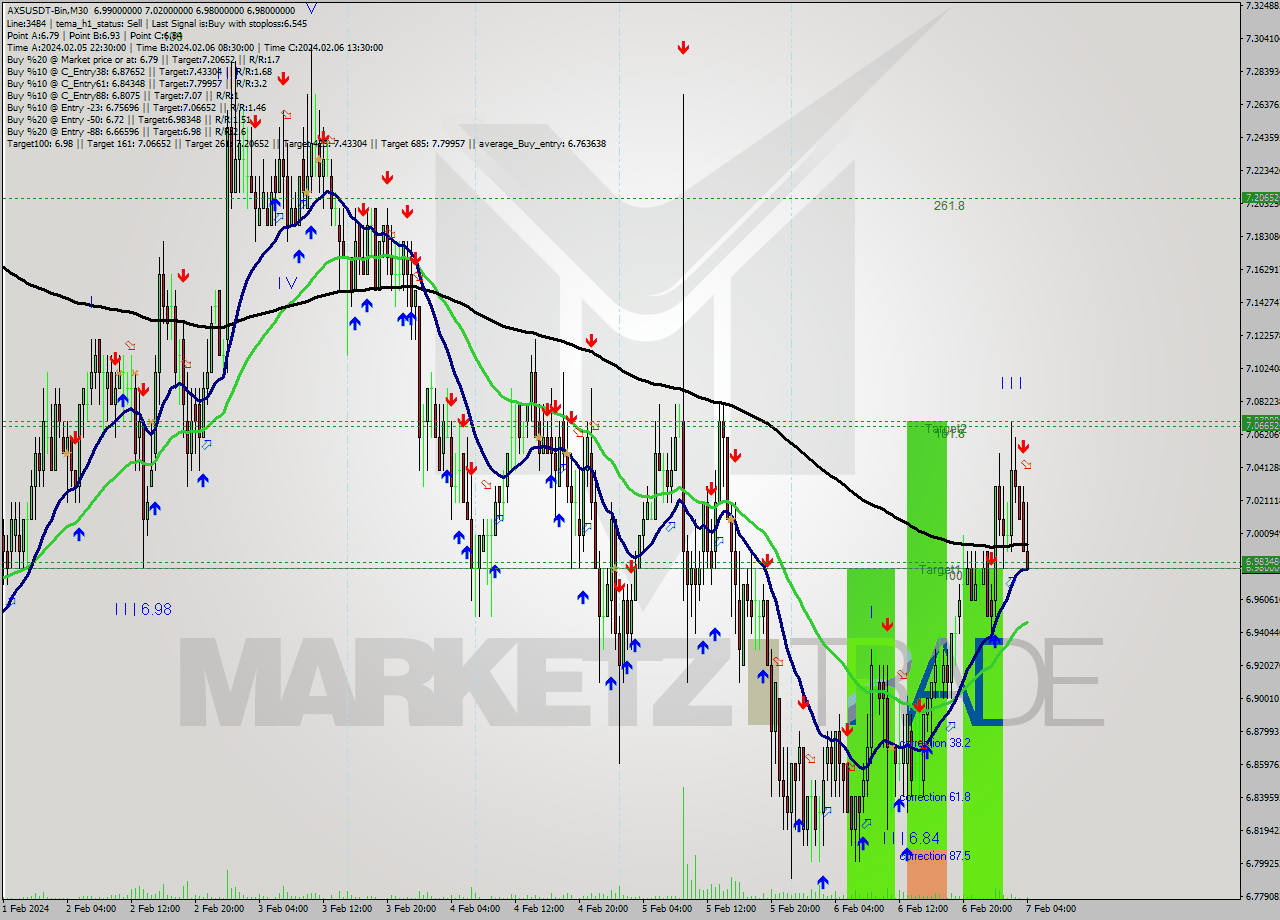Click the blue V wave marker beside the title
Viewport: 1280px width, 920px height.
[312, 9]
